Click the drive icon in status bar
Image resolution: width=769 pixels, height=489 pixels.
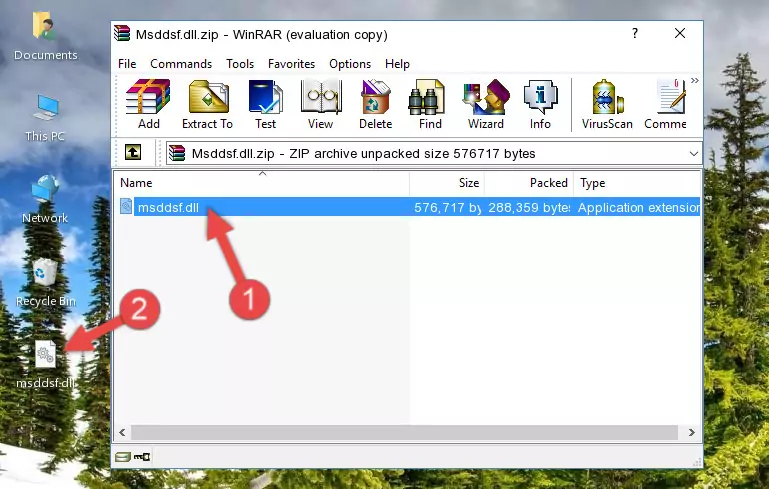pos(123,457)
